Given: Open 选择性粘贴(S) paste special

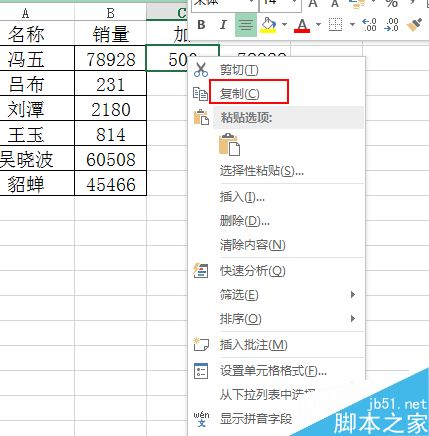Looking at the screenshot, I should tap(261, 171).
